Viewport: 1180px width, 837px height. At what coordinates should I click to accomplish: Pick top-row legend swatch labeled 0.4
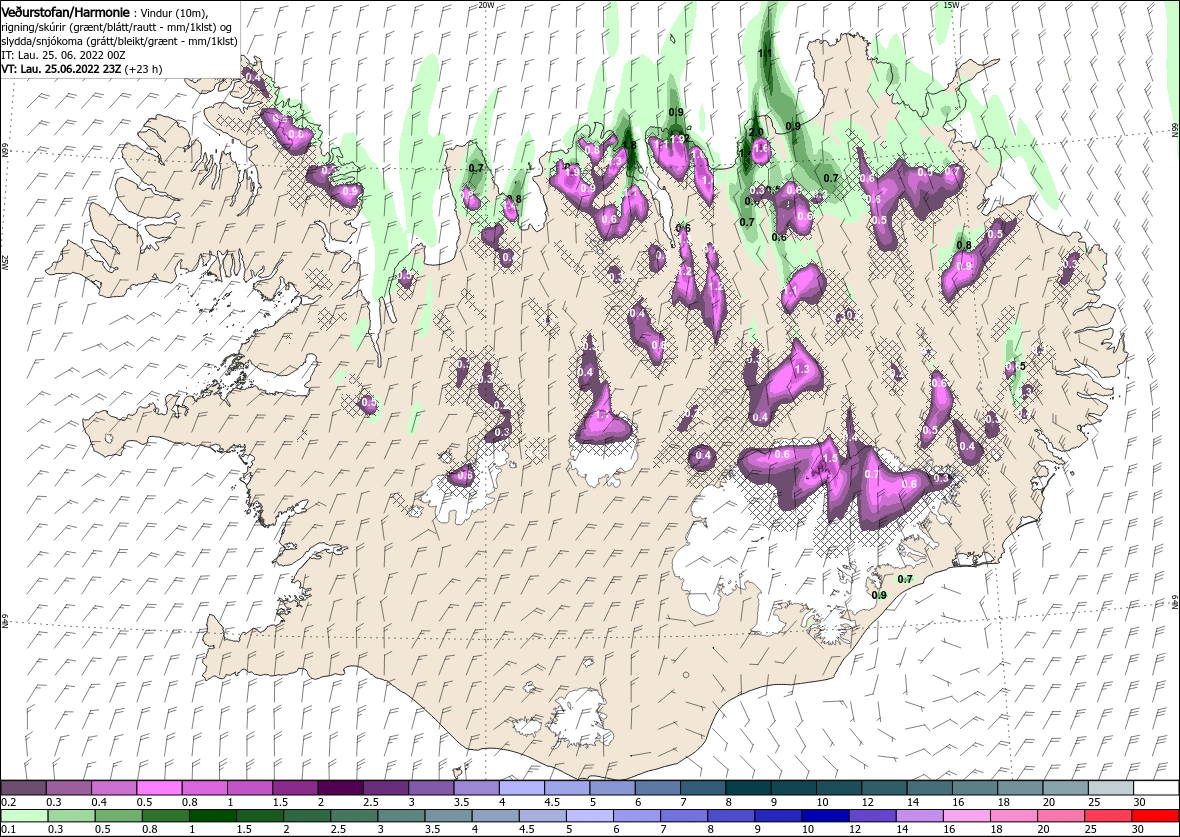(x=114, y=789)
